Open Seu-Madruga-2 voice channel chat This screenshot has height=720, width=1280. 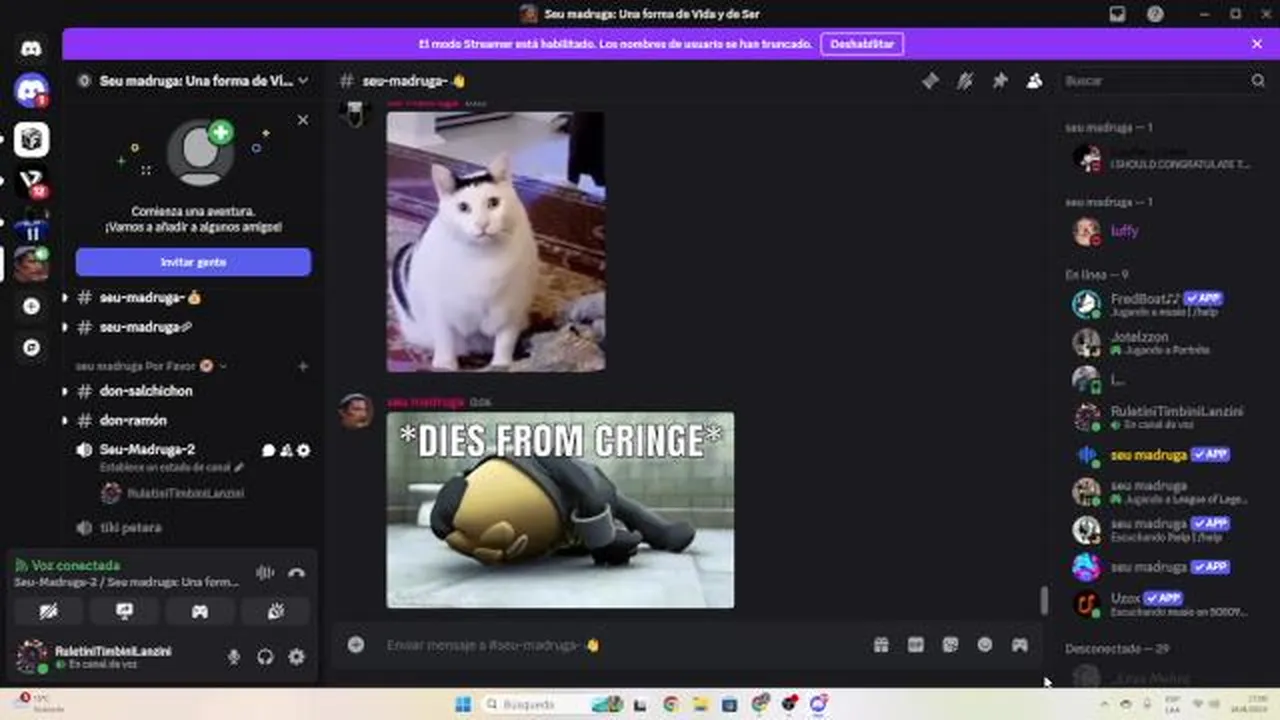point(268,450)
